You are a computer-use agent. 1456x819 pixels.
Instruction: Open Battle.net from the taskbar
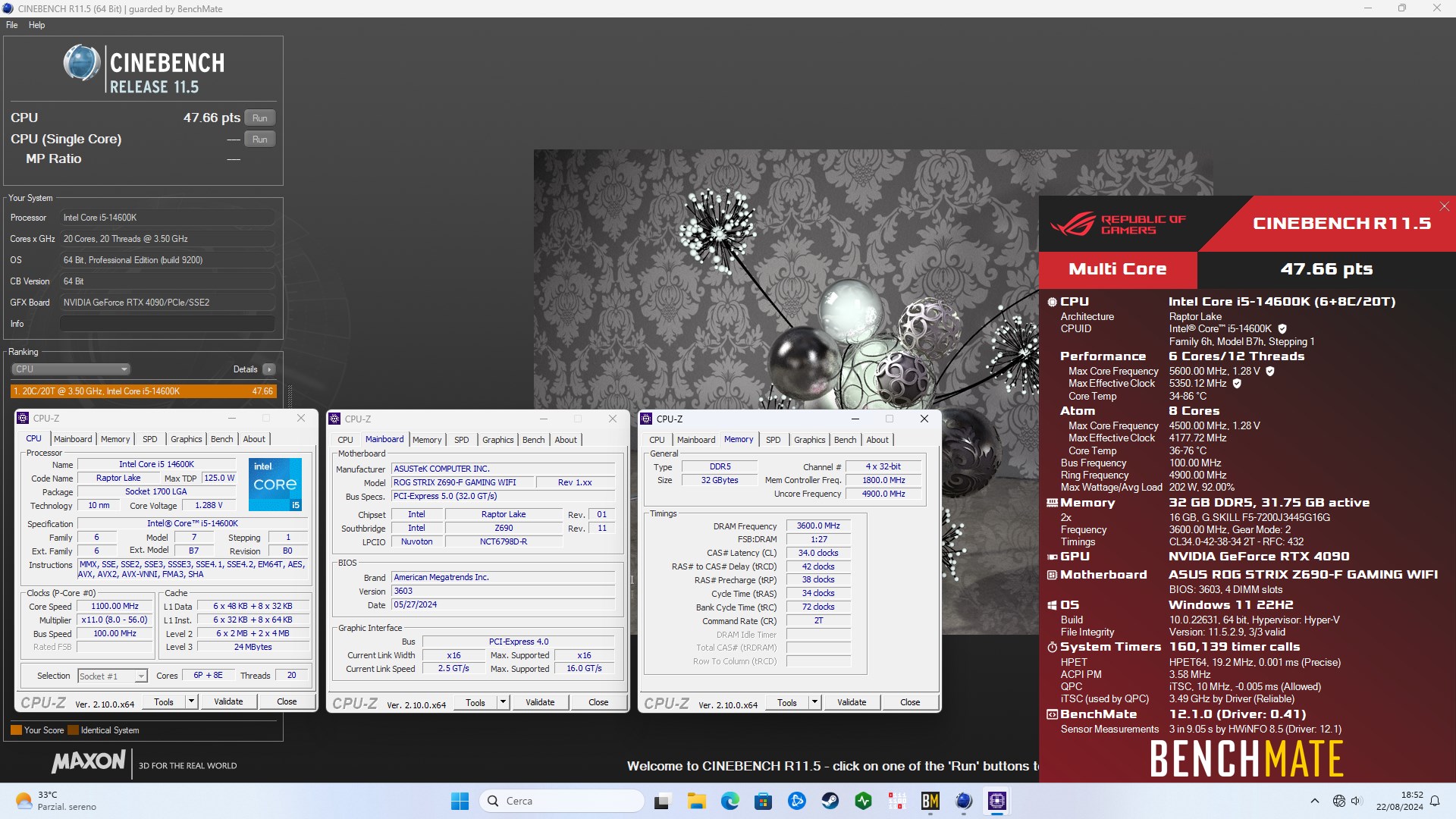796,801
